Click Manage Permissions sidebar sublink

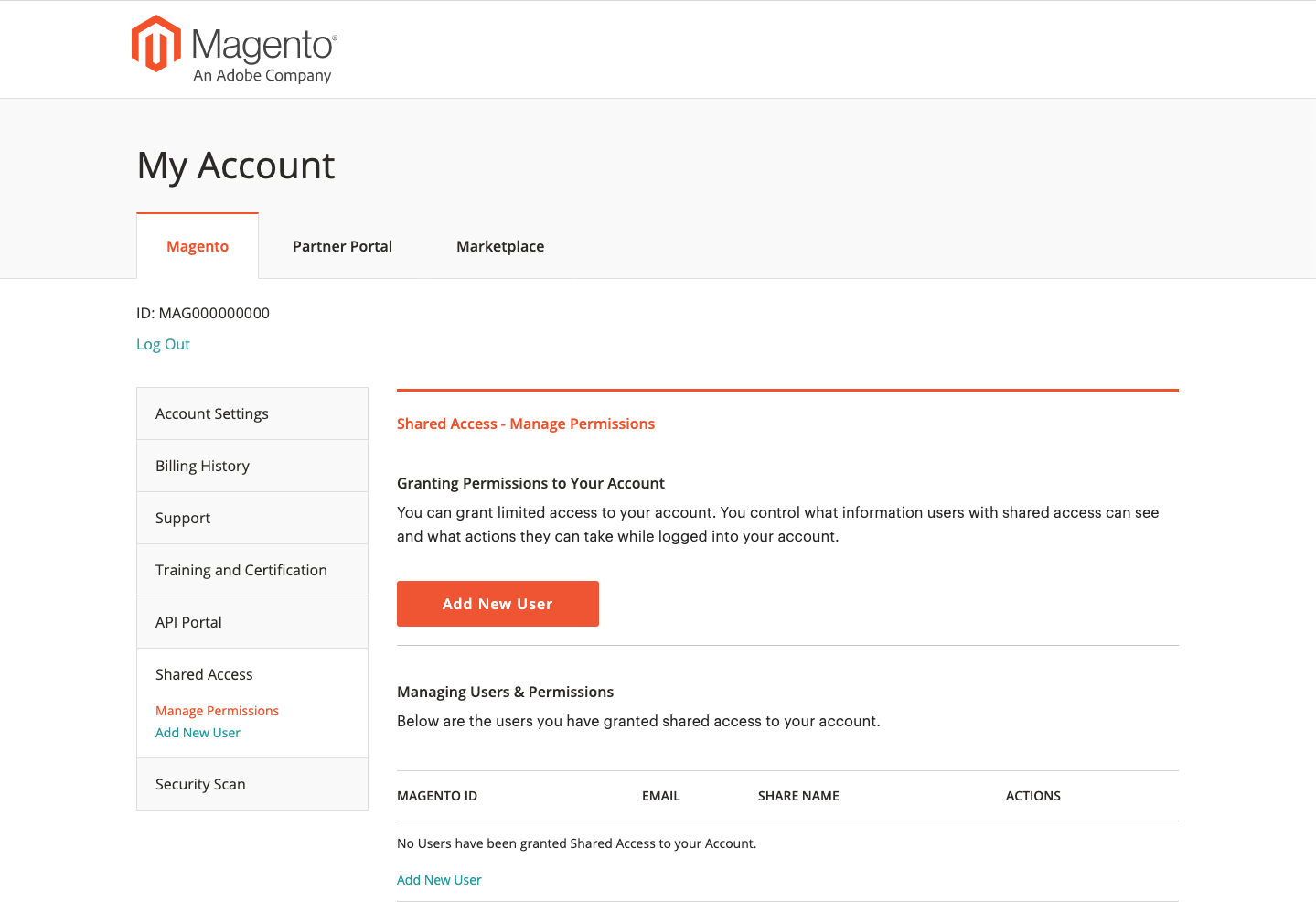217,711
